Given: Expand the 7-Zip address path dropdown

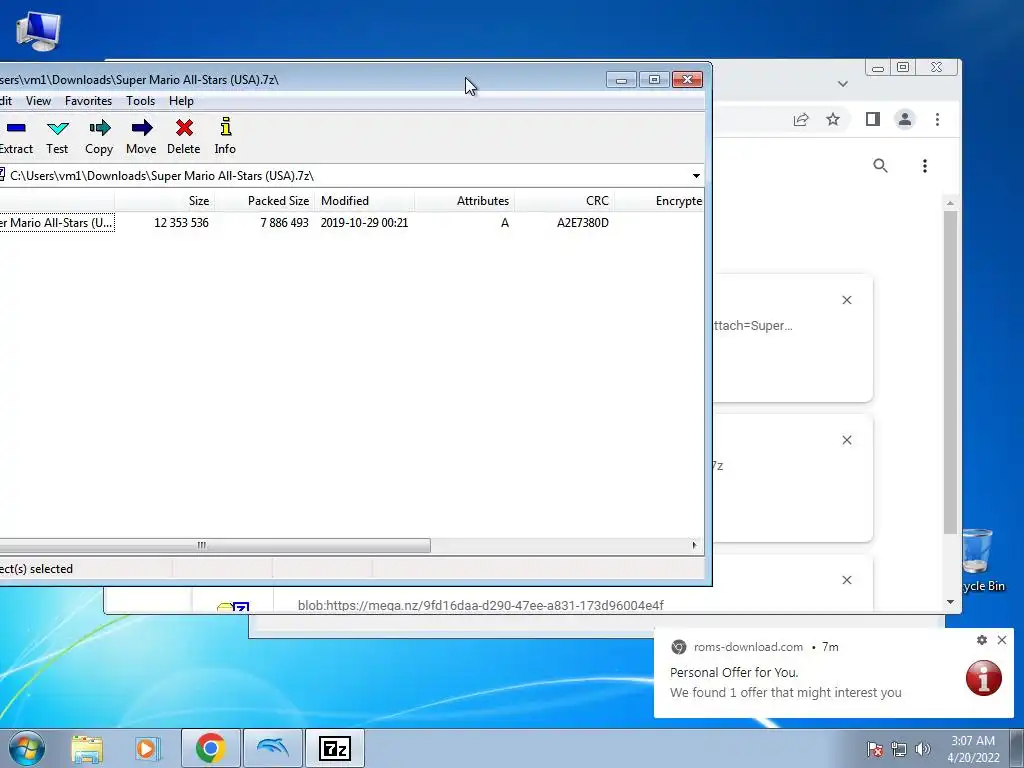Looking at the screenshot, I should coord(696,176).
